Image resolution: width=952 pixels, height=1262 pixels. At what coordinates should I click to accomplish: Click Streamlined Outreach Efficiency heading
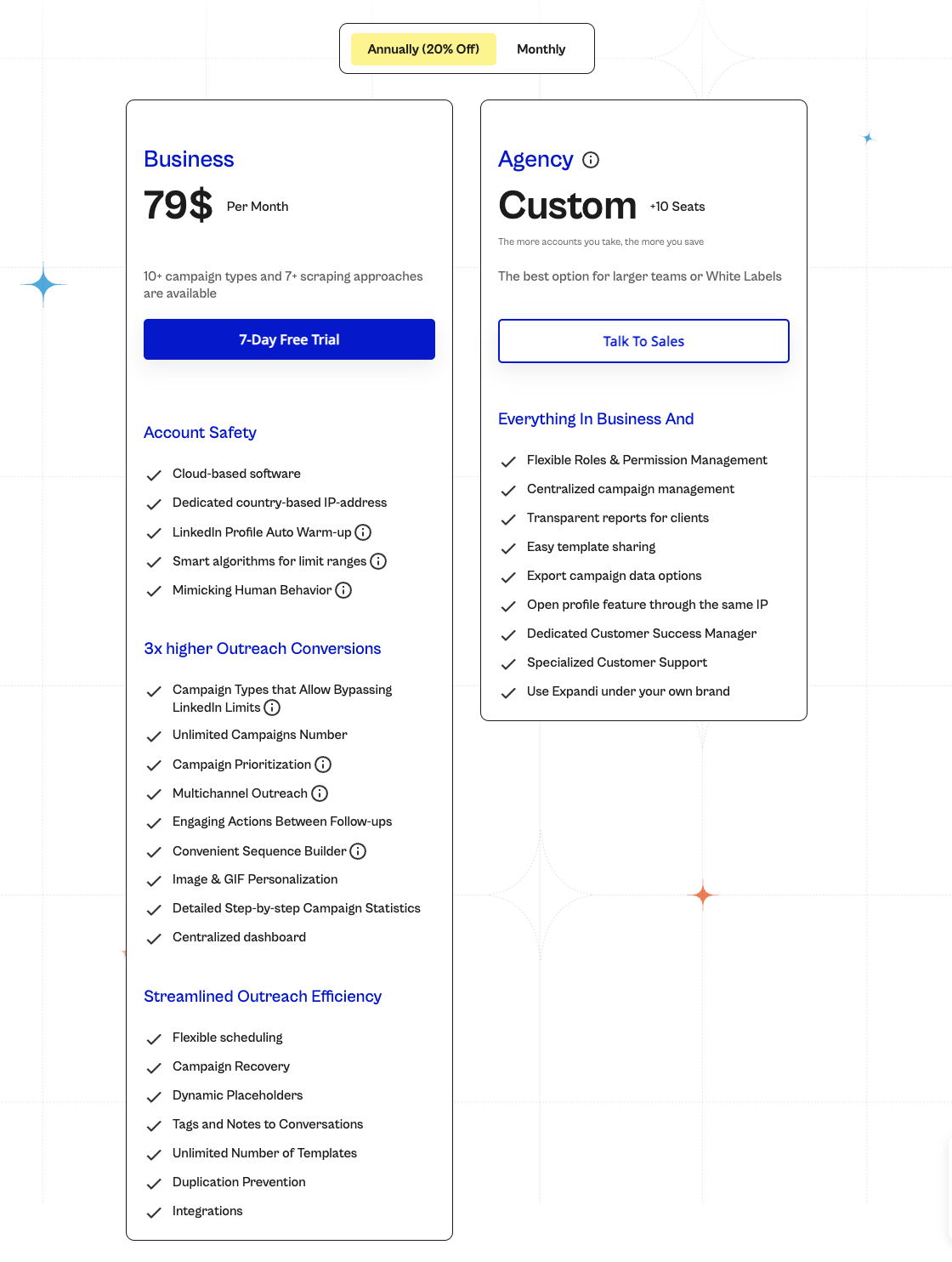pos(262,996)
